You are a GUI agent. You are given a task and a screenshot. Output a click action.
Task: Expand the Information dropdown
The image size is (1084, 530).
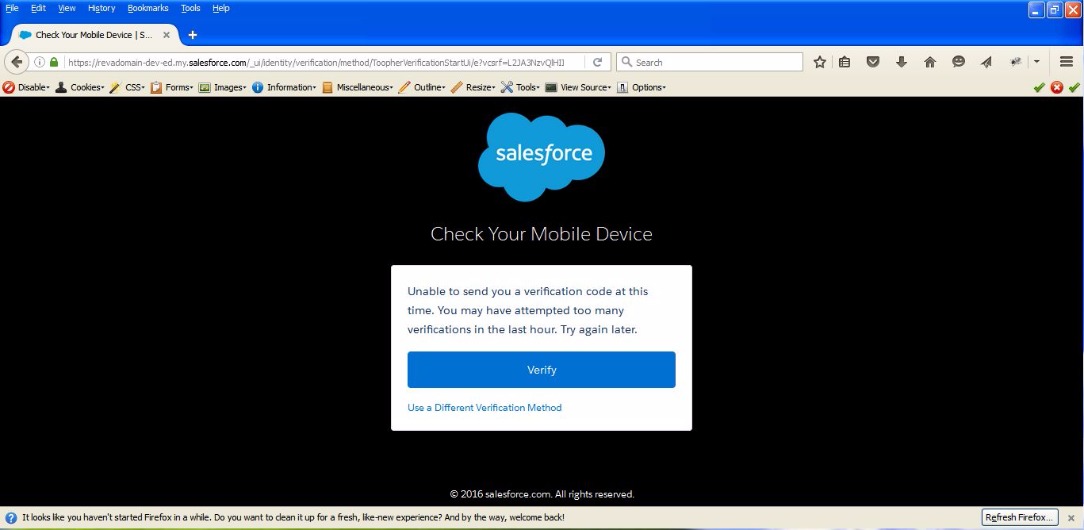pyautogui.click(x=284, y=88)
